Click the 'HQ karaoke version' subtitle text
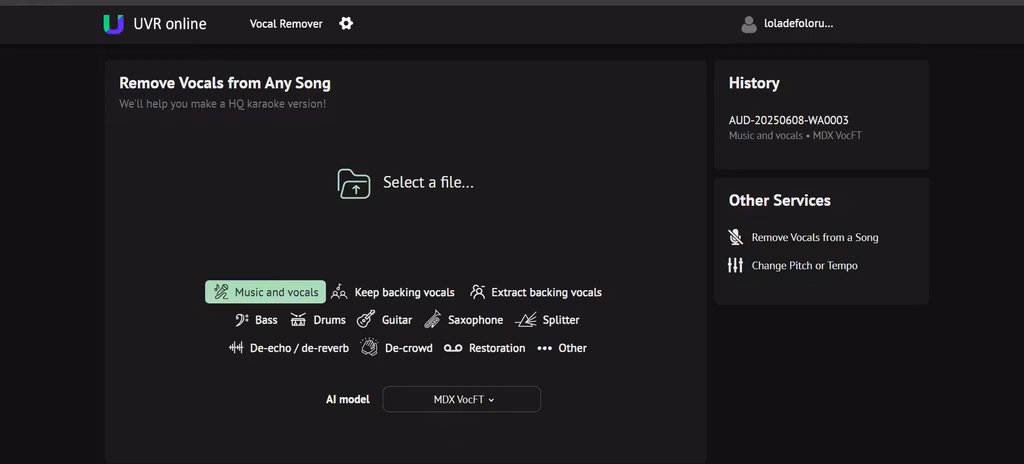 277,103
